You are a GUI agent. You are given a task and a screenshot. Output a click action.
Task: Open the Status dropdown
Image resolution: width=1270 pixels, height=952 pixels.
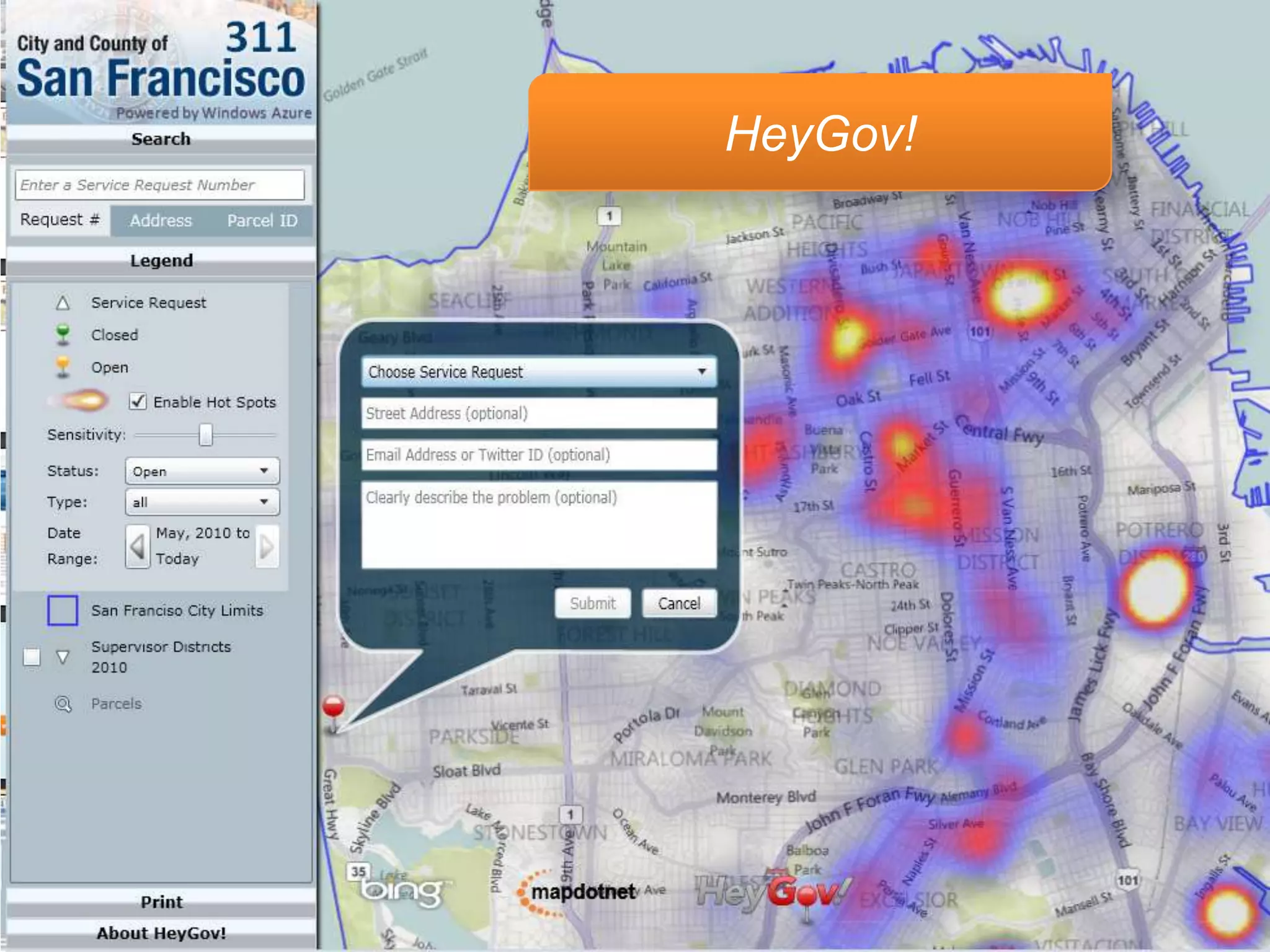click(202, 471)
